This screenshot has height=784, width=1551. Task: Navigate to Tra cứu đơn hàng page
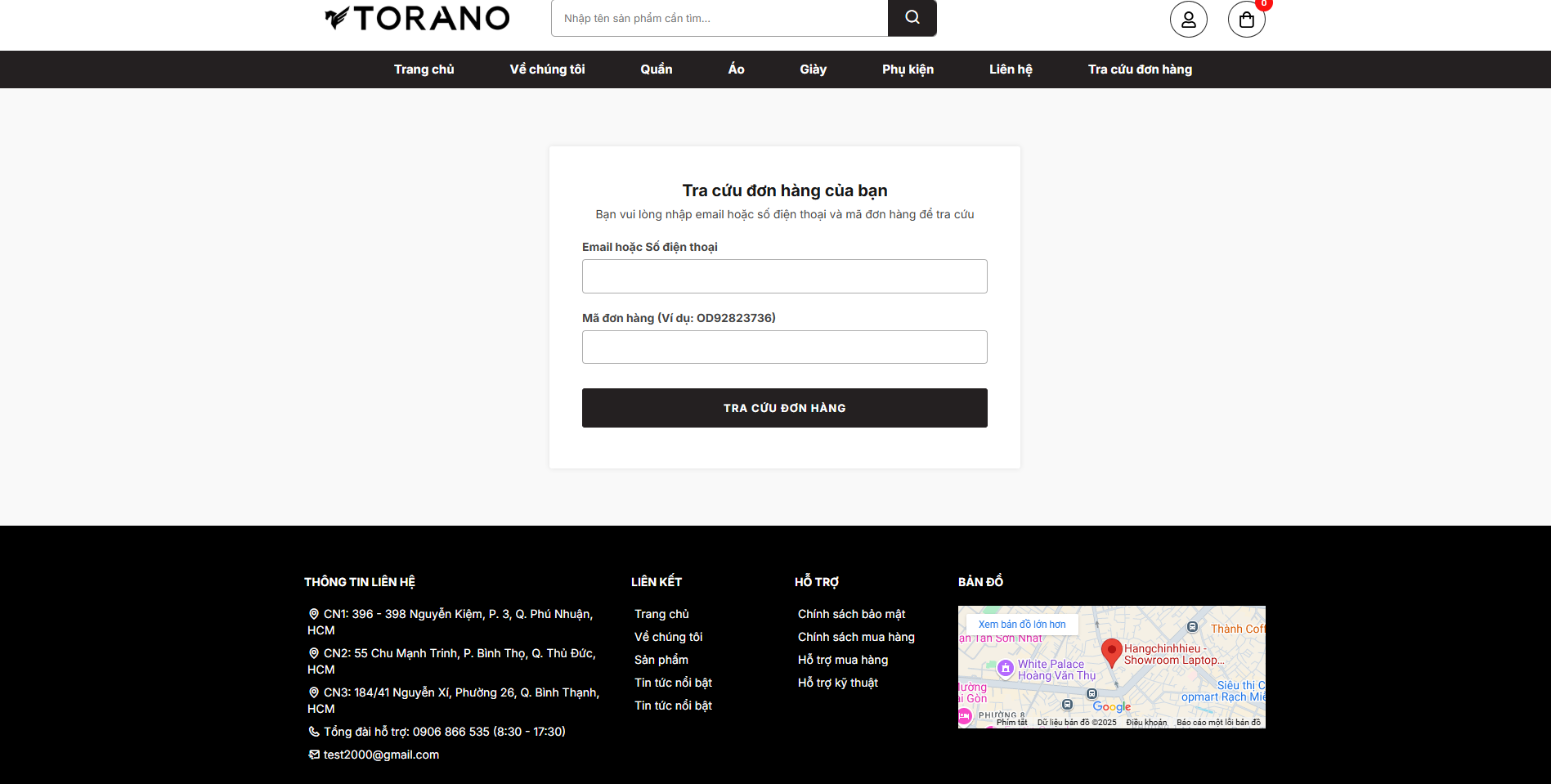[x=1139, y=69]
